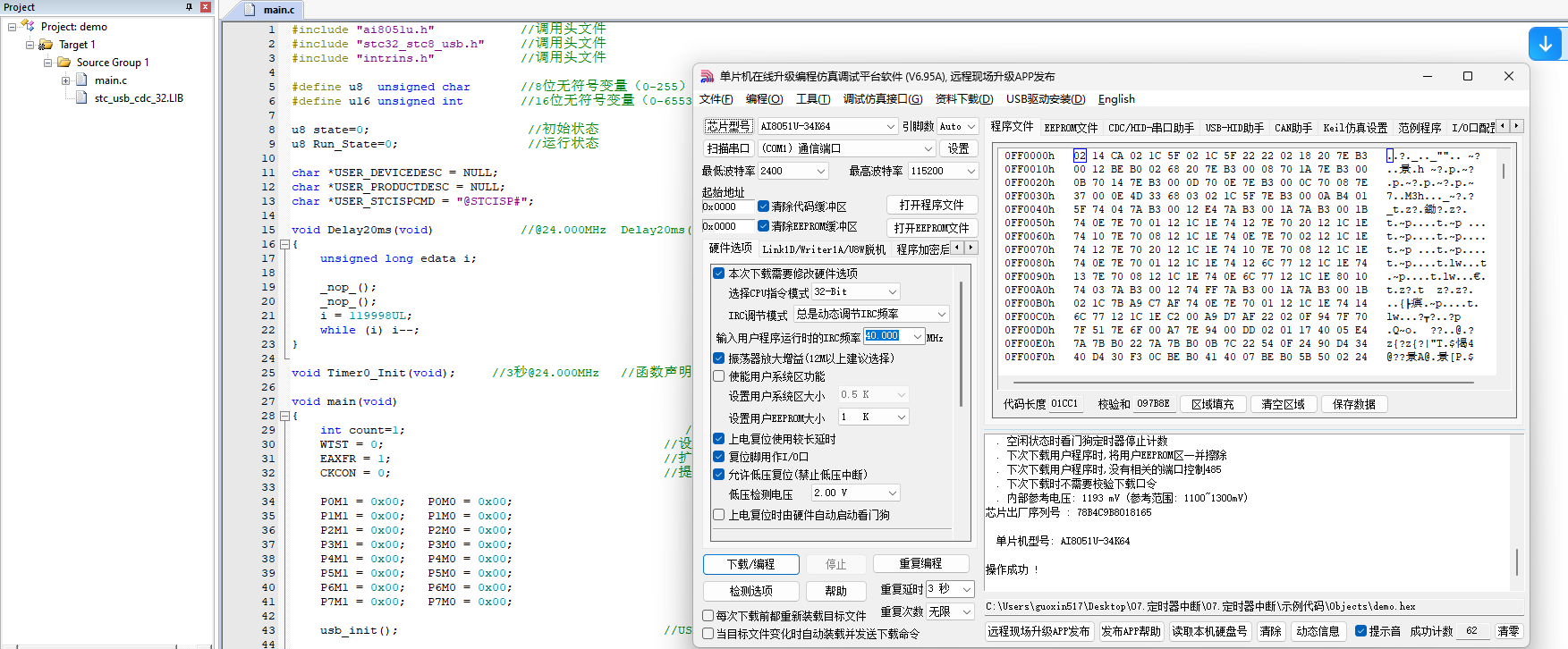Open the 工具(T) menu
The height and width of the screenshot is (649, 1568).
(813, 99)
